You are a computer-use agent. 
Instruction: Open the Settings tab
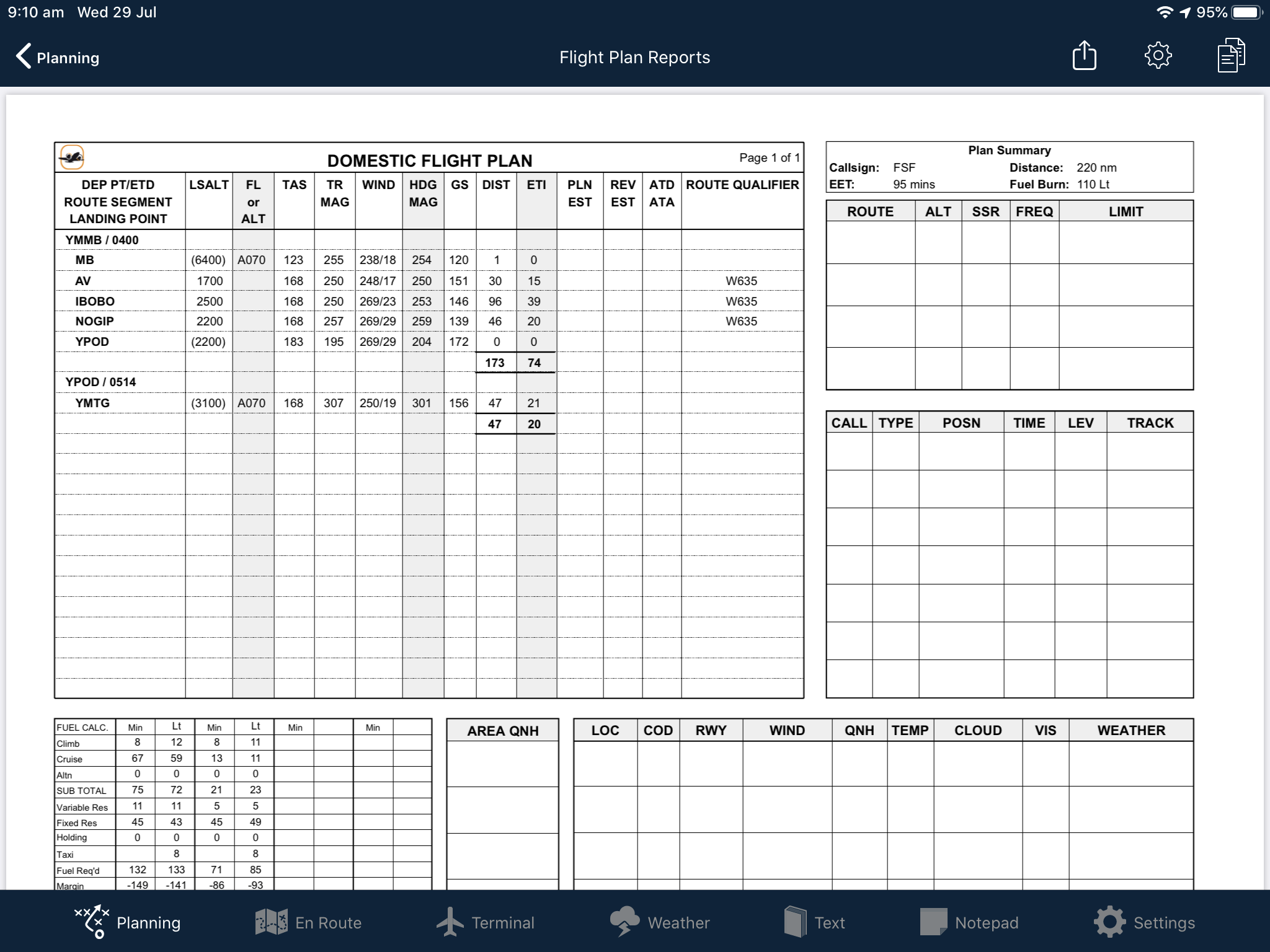click(1144, 922)
